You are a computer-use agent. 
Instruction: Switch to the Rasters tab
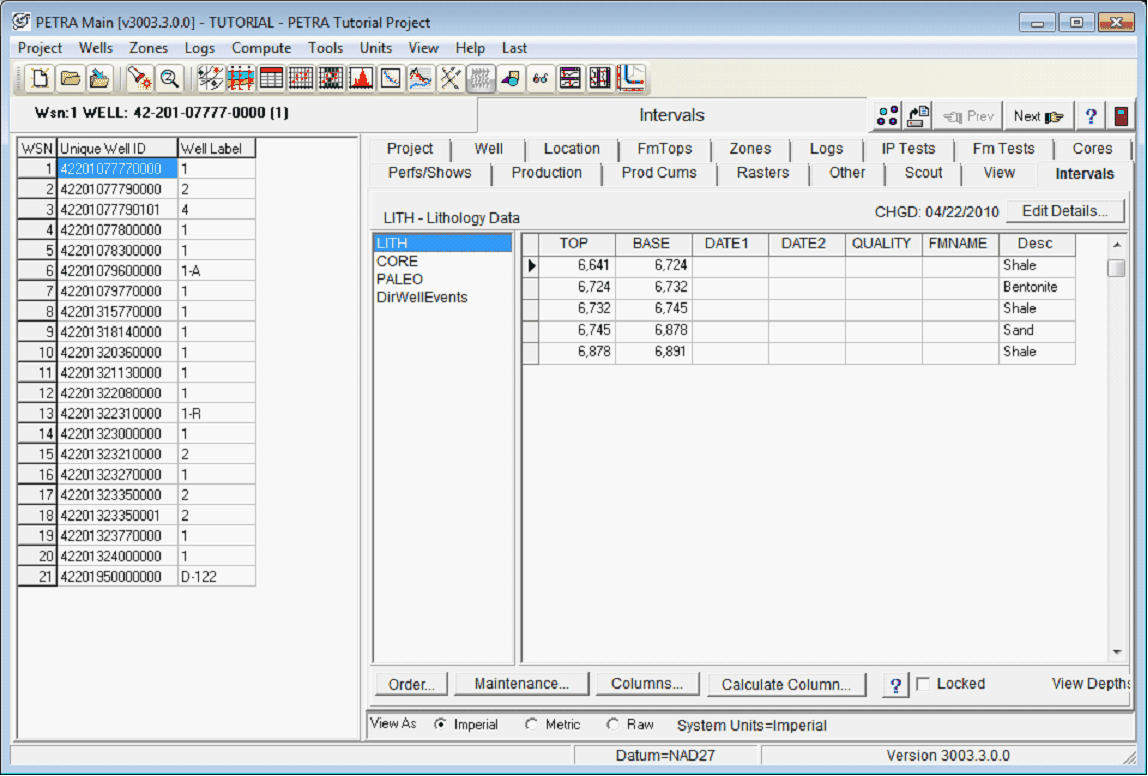[x=762, y=173]
